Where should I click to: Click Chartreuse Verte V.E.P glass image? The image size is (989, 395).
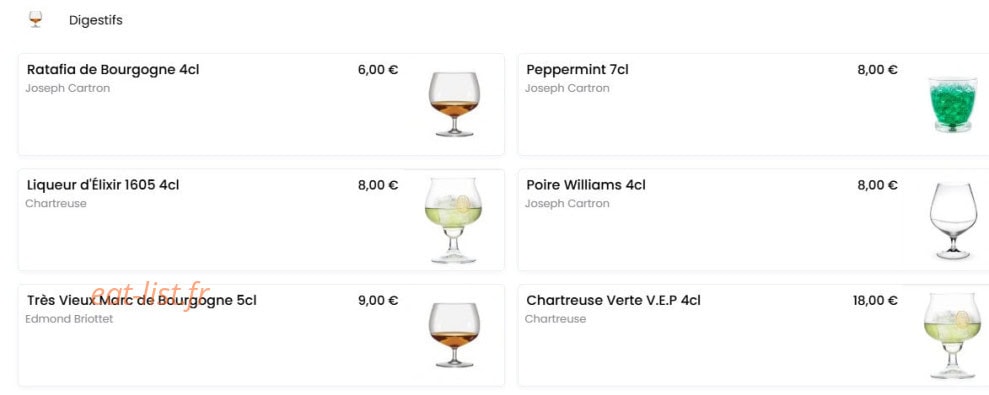952,336
